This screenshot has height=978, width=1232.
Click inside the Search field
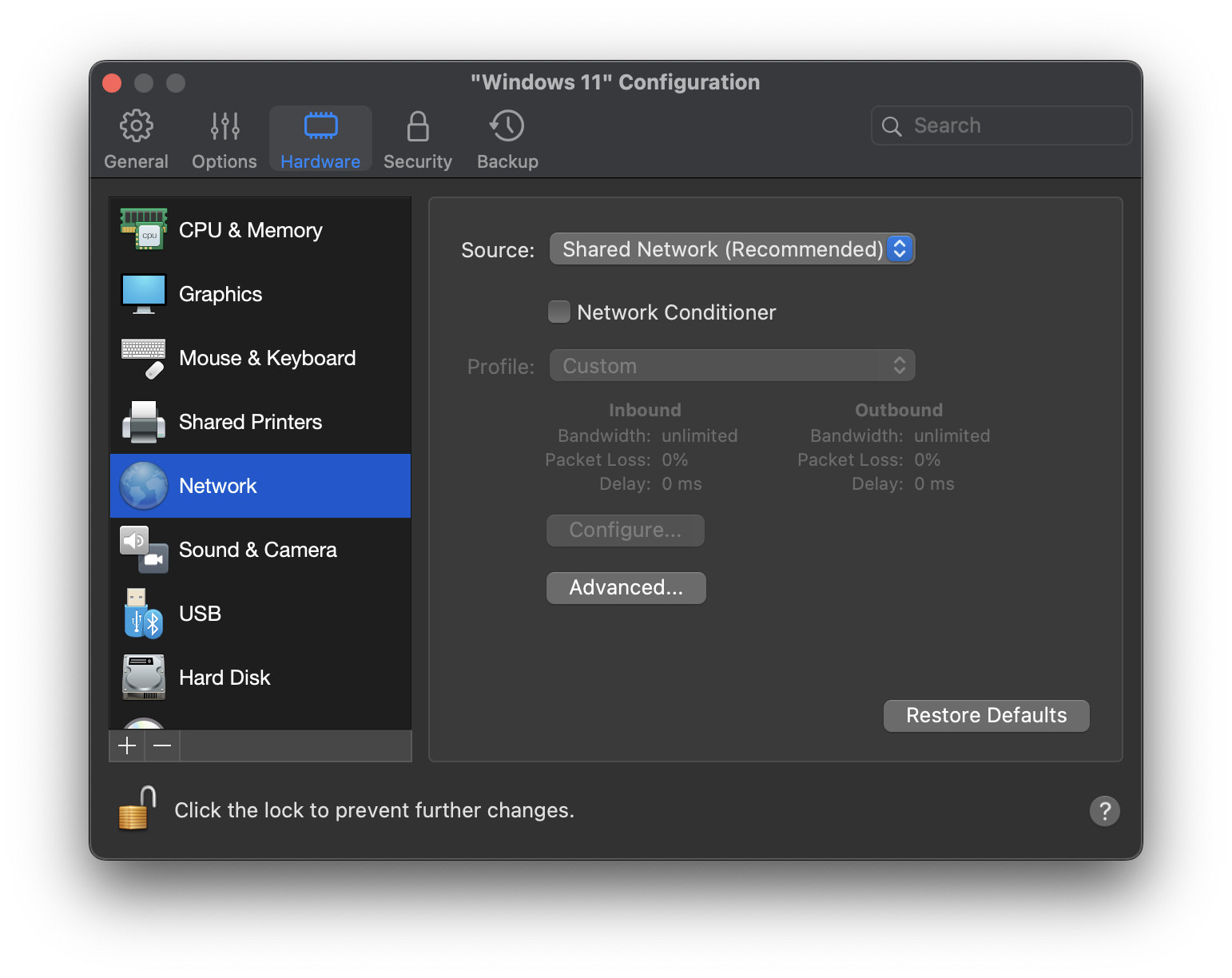1000,125
